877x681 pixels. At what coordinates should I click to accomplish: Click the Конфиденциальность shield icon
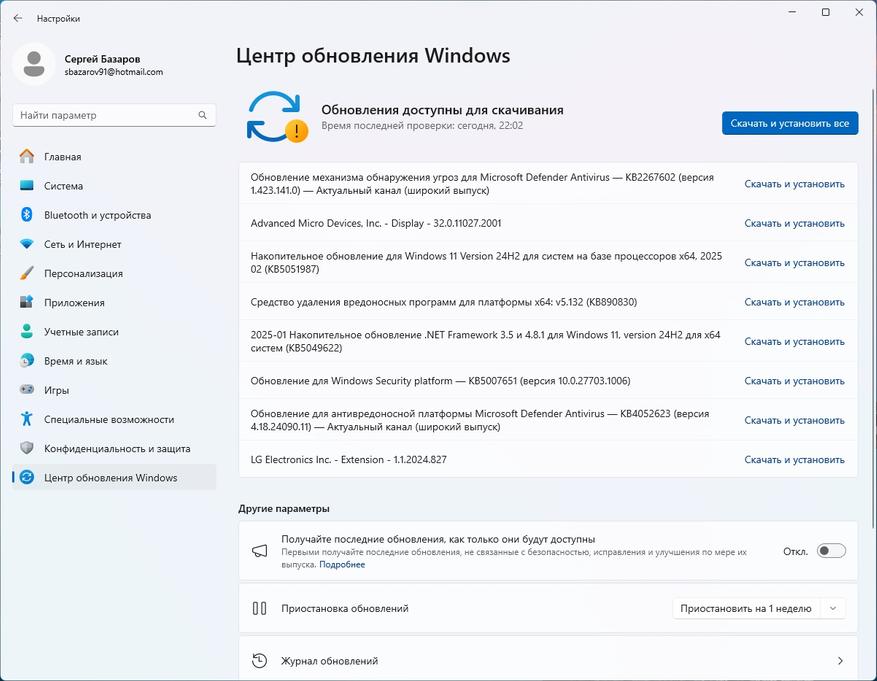click(26, 448)
